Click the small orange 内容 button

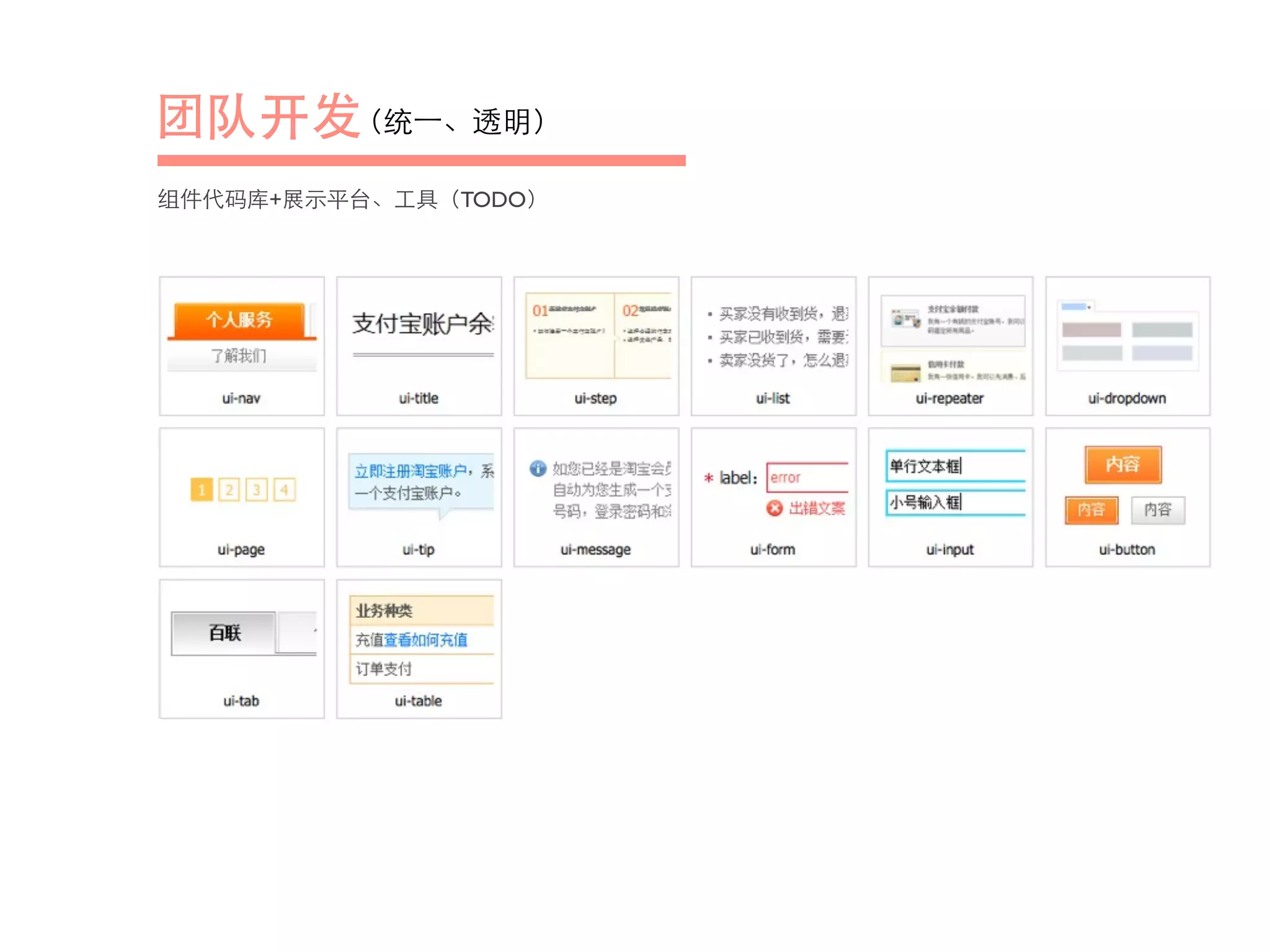[1091, 510]
